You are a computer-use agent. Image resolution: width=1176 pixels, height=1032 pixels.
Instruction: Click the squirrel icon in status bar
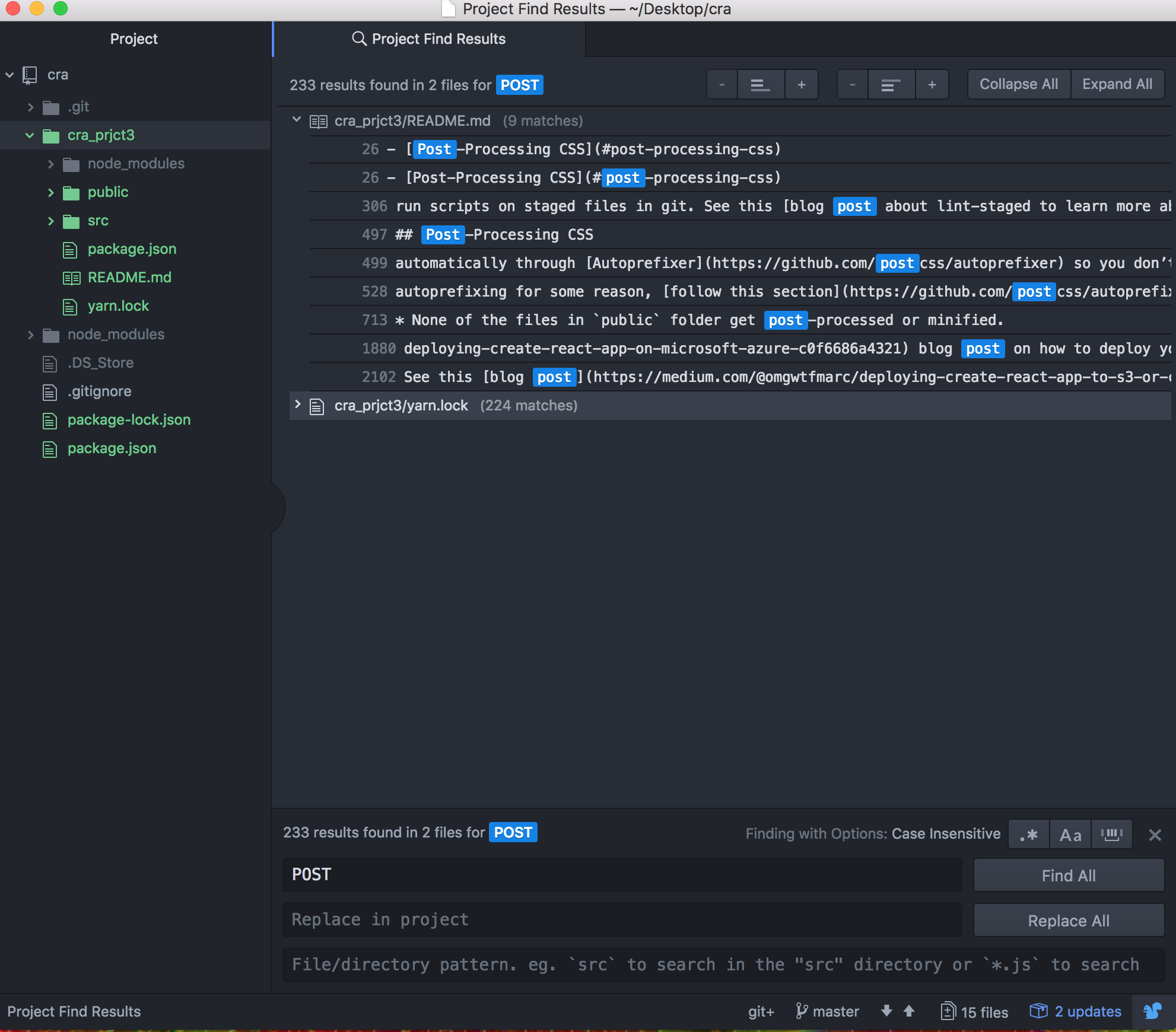1152,1011
